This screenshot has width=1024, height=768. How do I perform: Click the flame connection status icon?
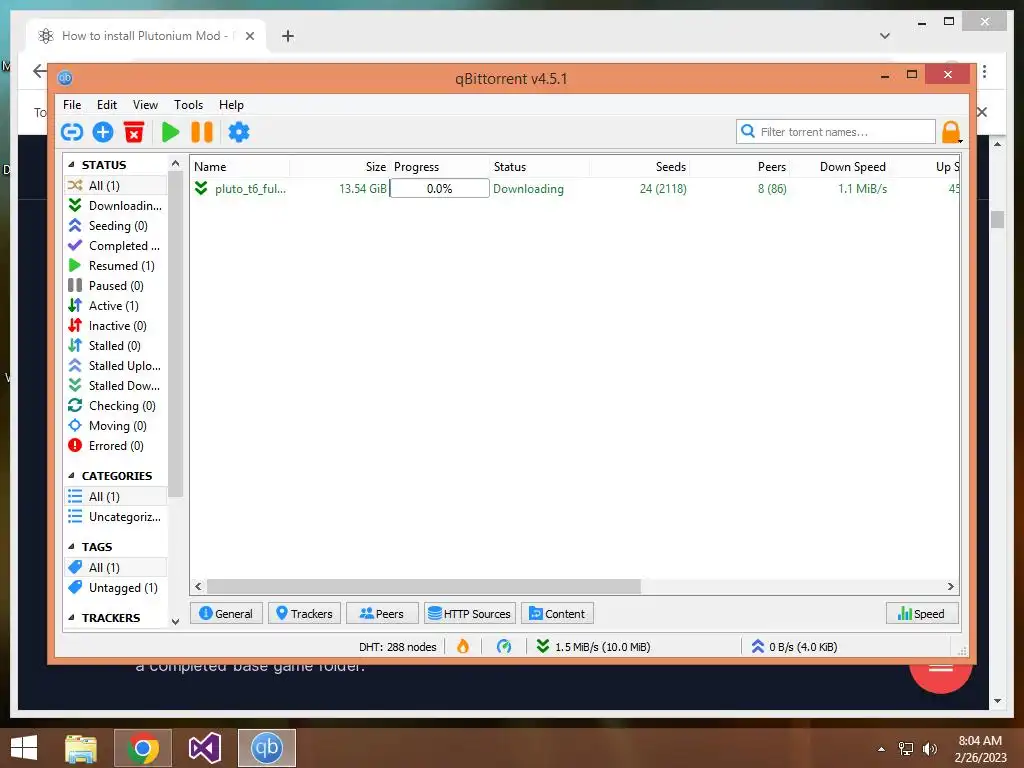[x=463, y=647]
